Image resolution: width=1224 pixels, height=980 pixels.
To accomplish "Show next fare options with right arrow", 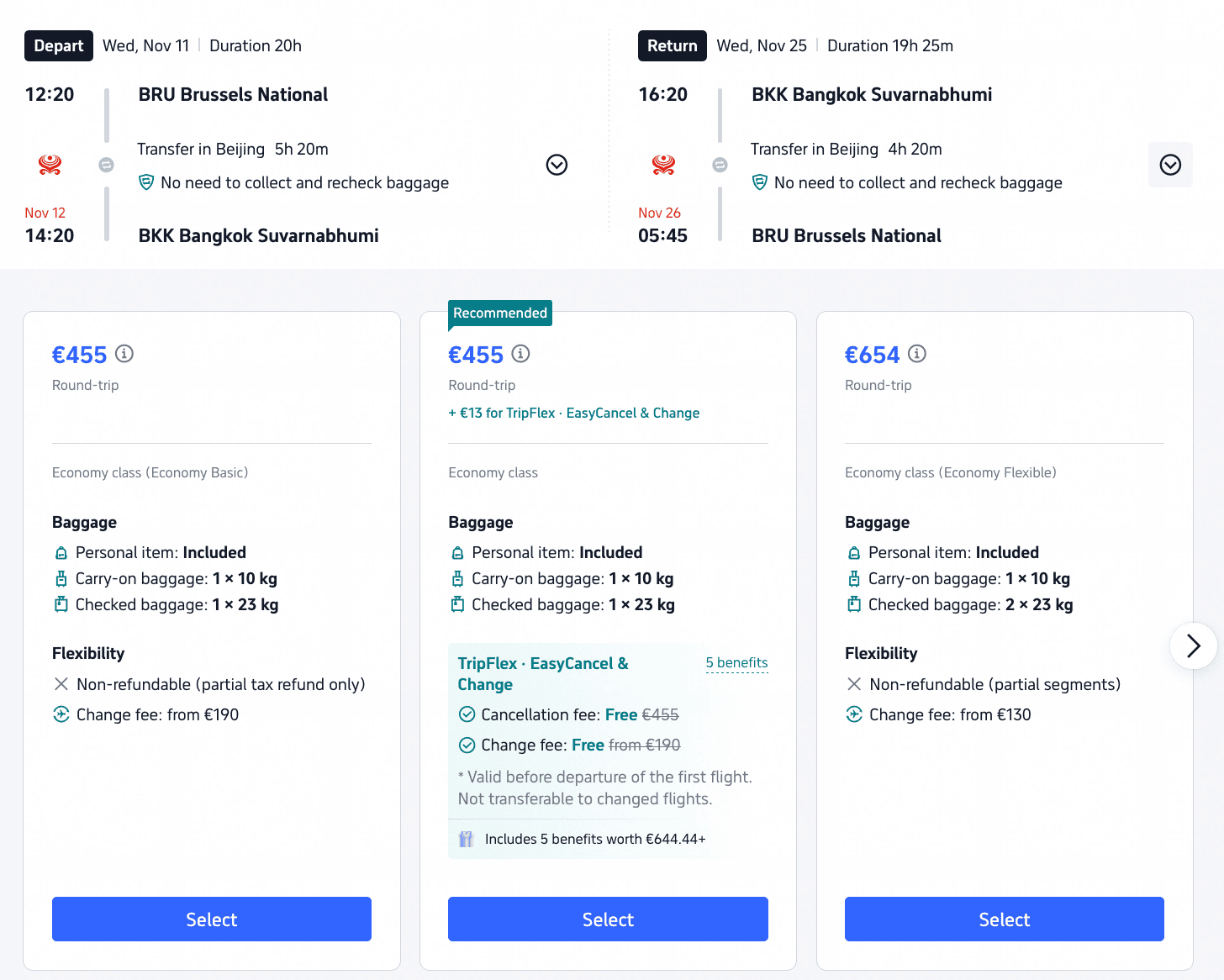I will 1193,645.
